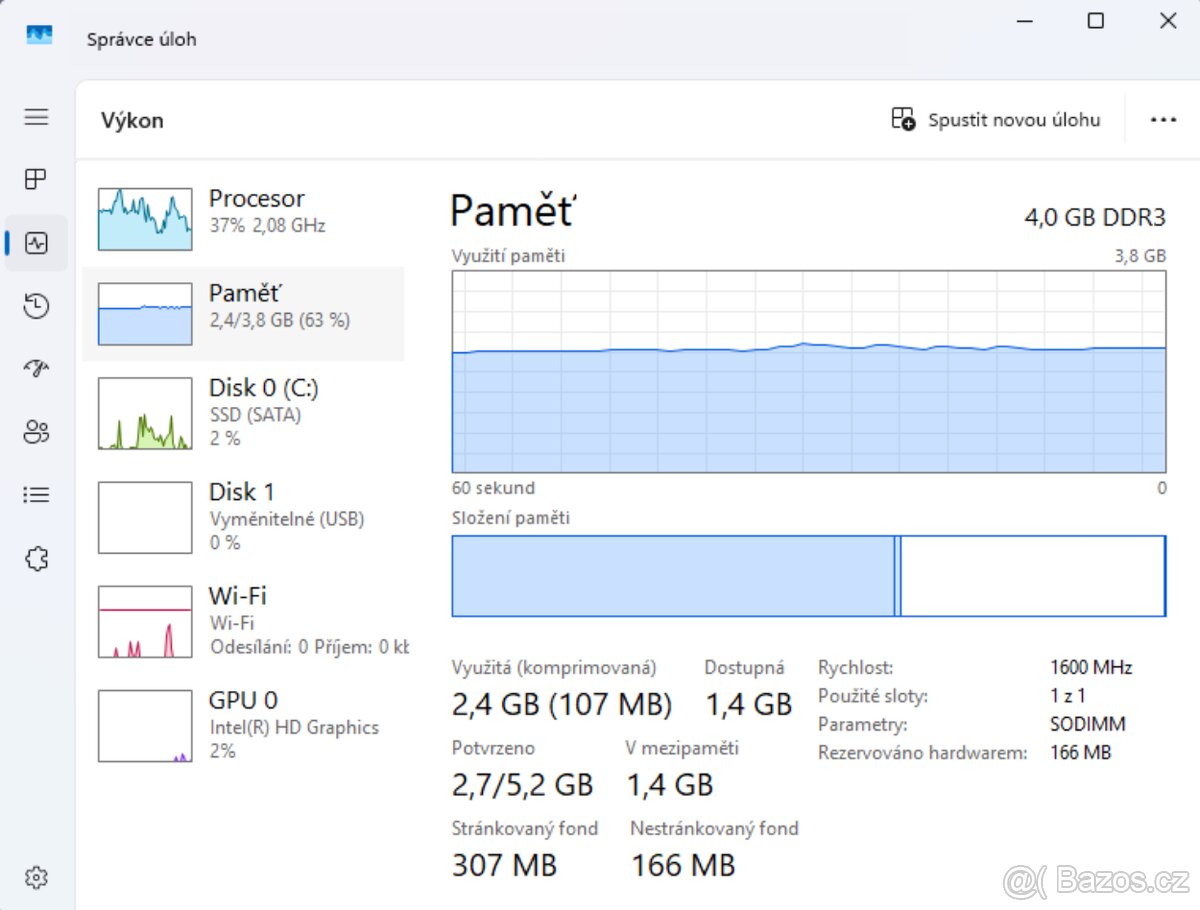Maximize the Task Manager window

[x=1096, y=21]
